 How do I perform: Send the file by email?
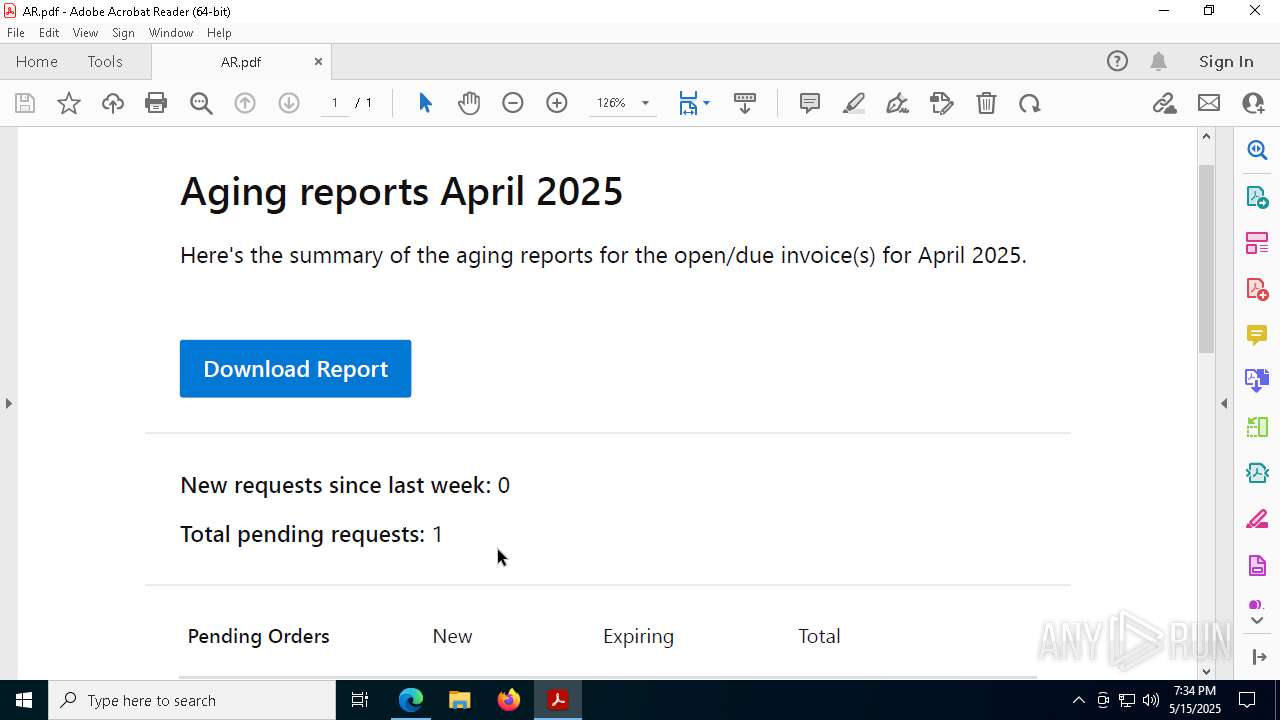[x=1209, y=103]
